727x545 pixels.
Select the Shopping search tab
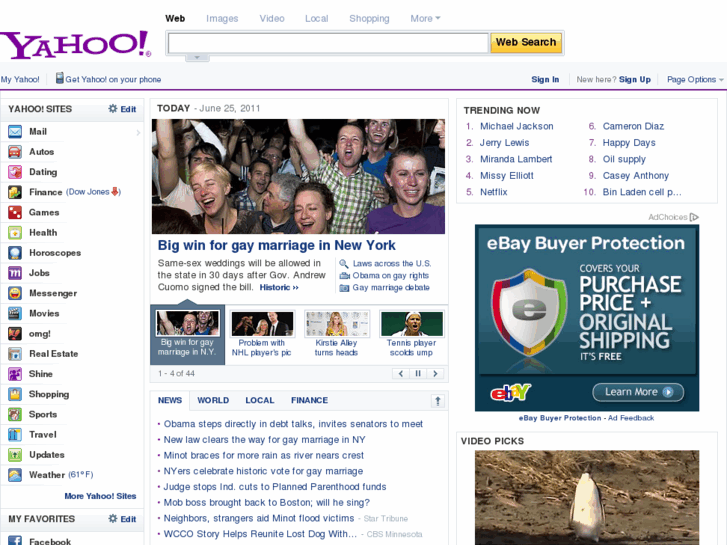coord(369,19)
